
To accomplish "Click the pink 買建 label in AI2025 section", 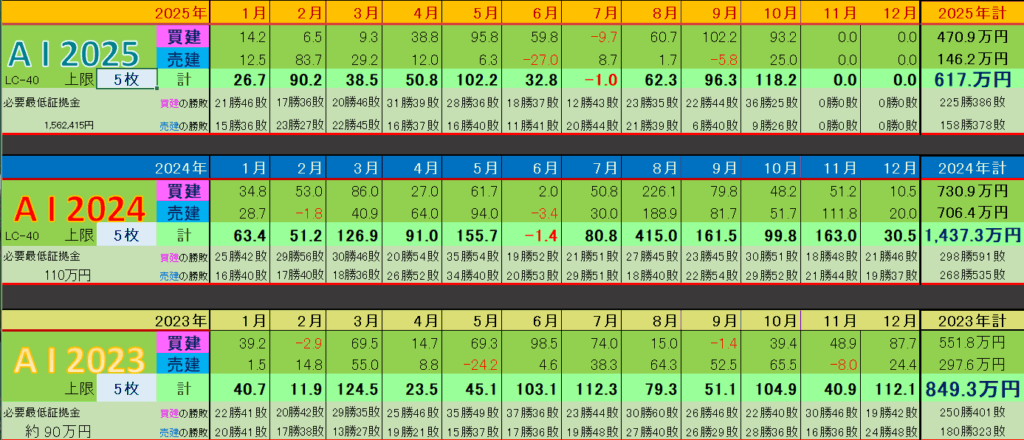I will (183, 36).
